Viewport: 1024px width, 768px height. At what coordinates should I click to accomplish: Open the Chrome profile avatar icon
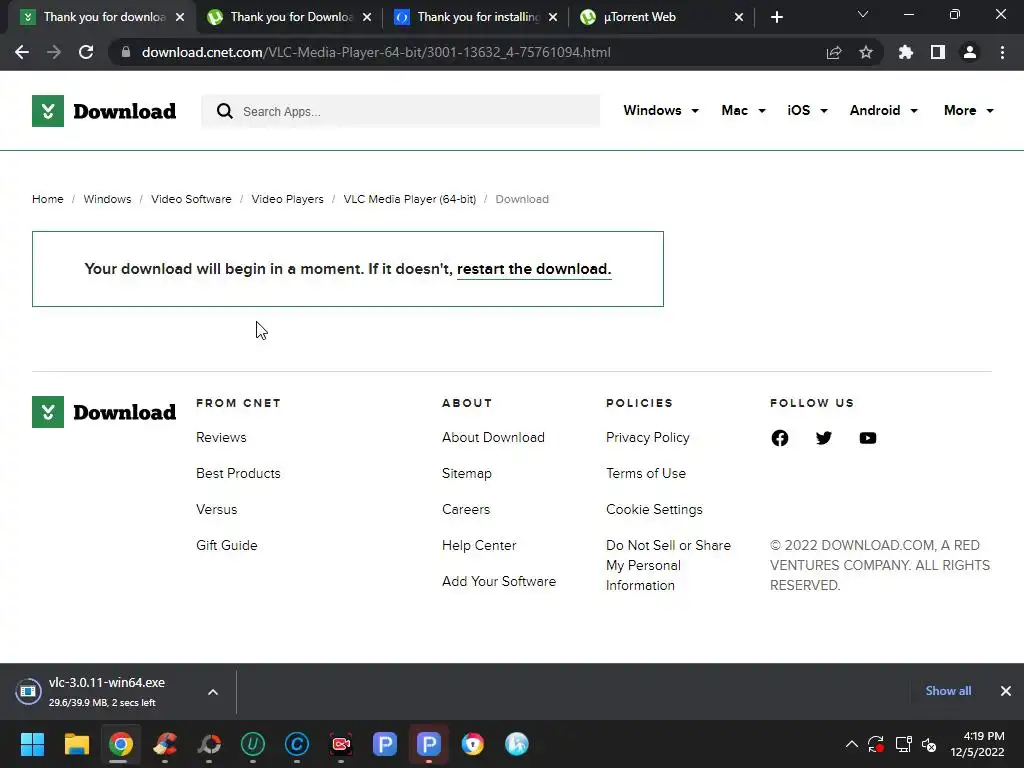coord(970,52)
